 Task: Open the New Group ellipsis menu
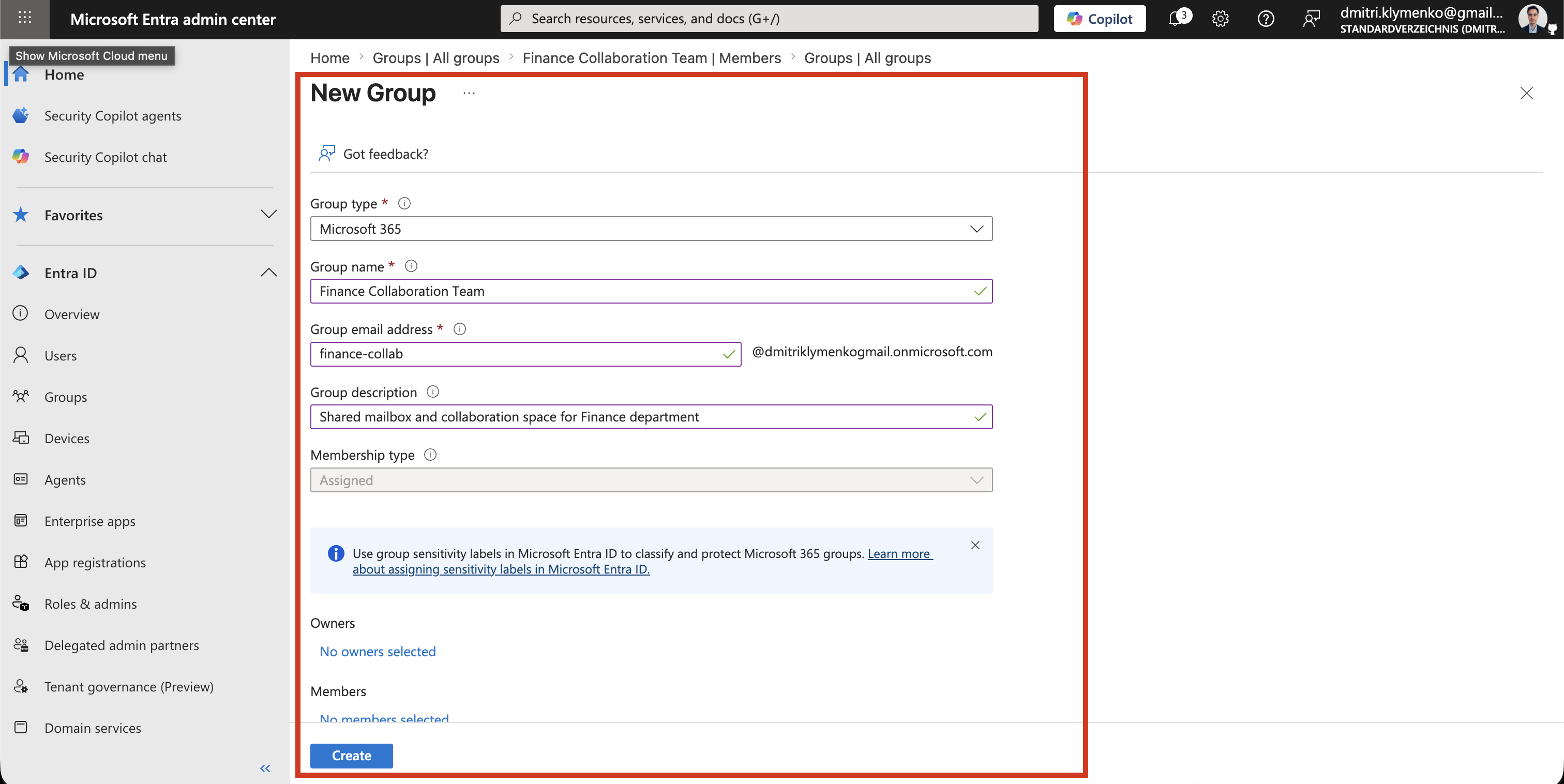469,93
